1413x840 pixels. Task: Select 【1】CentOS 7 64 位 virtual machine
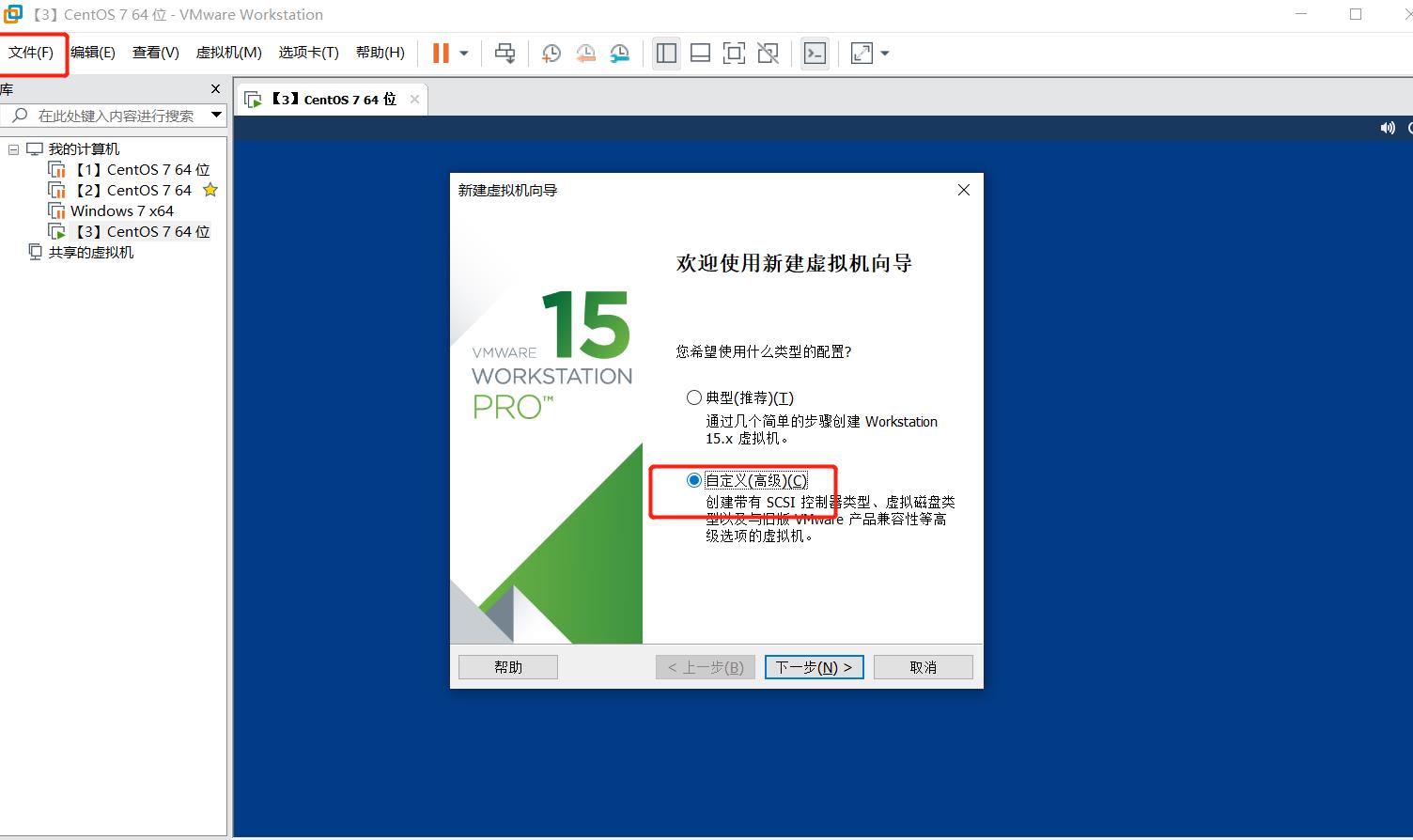click(x=142, y=170)
